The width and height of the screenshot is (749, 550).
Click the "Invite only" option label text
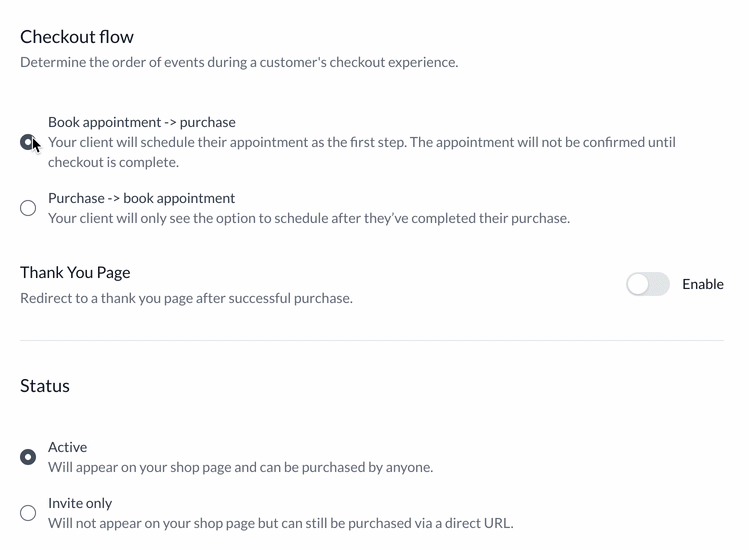tap(80, 503)
